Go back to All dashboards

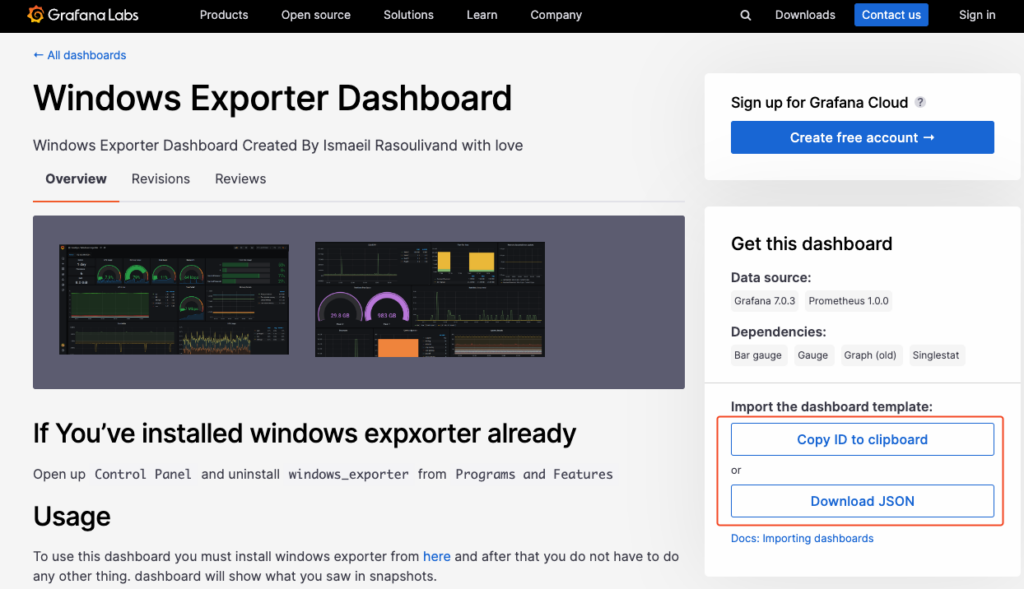click(x=80, y=56)
